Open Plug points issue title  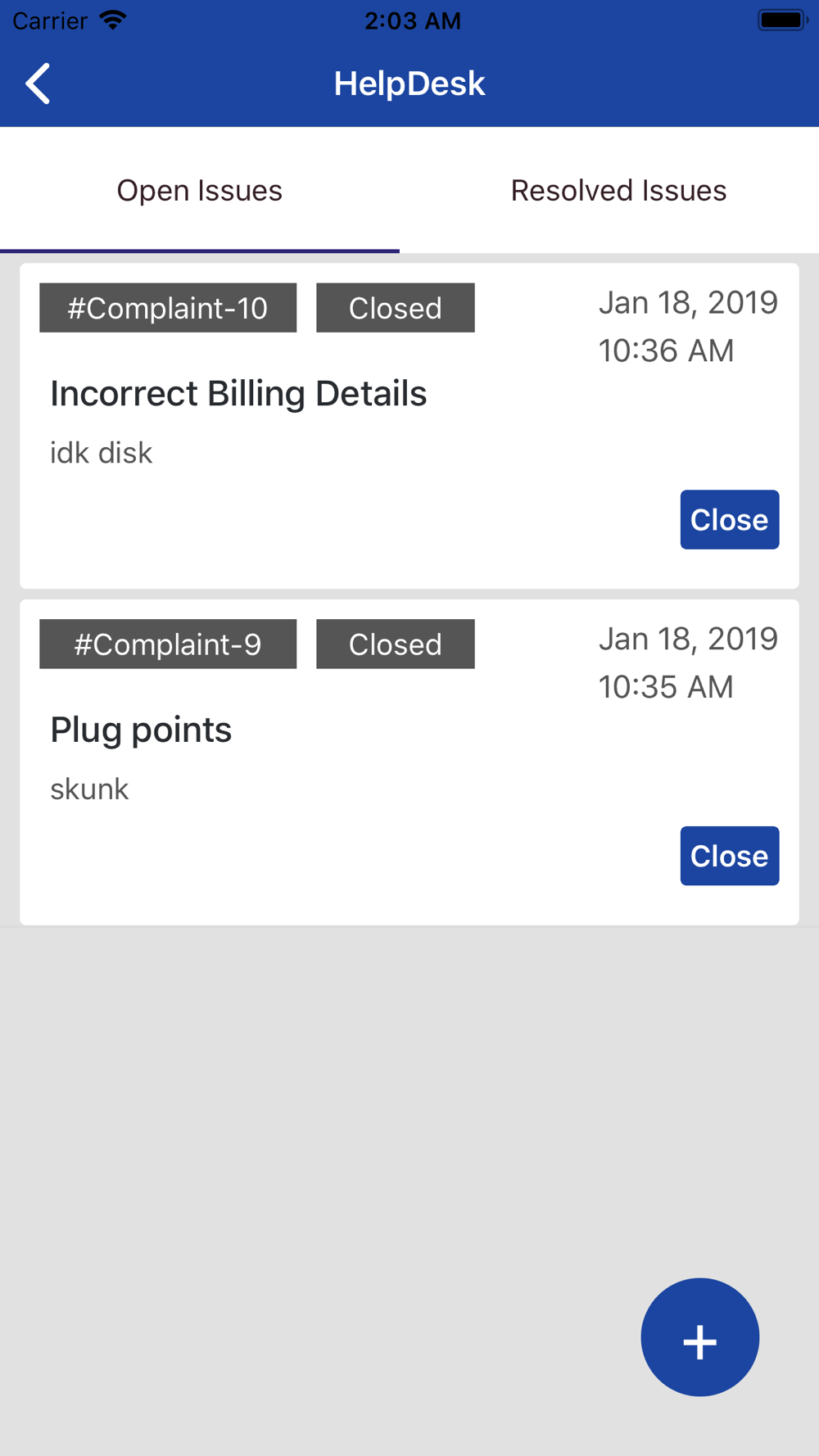point(141,730)
